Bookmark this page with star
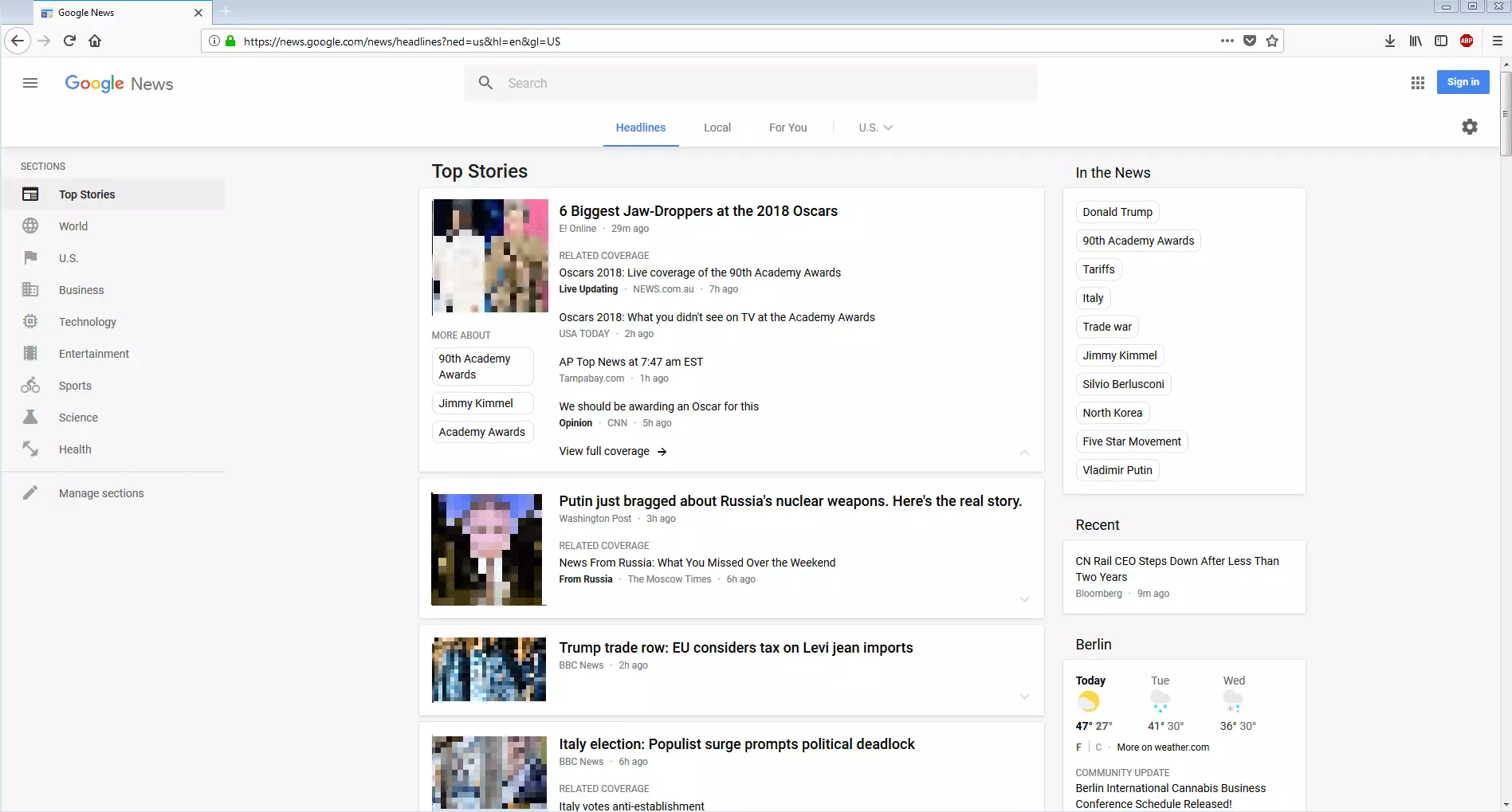 point(1272,41)
